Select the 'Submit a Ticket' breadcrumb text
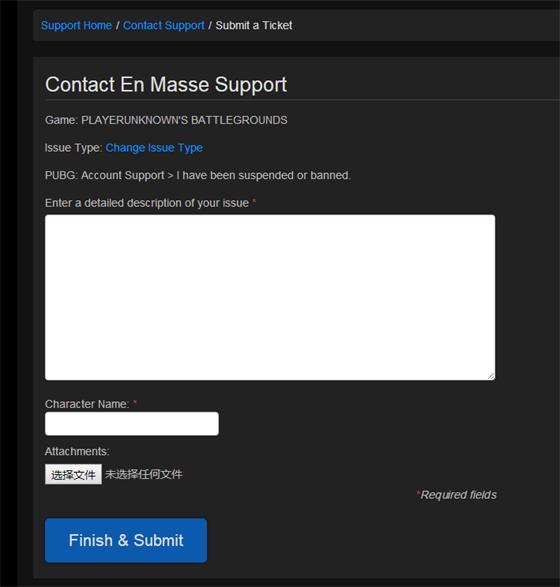560x587 pixels. (x=254, y=25)
